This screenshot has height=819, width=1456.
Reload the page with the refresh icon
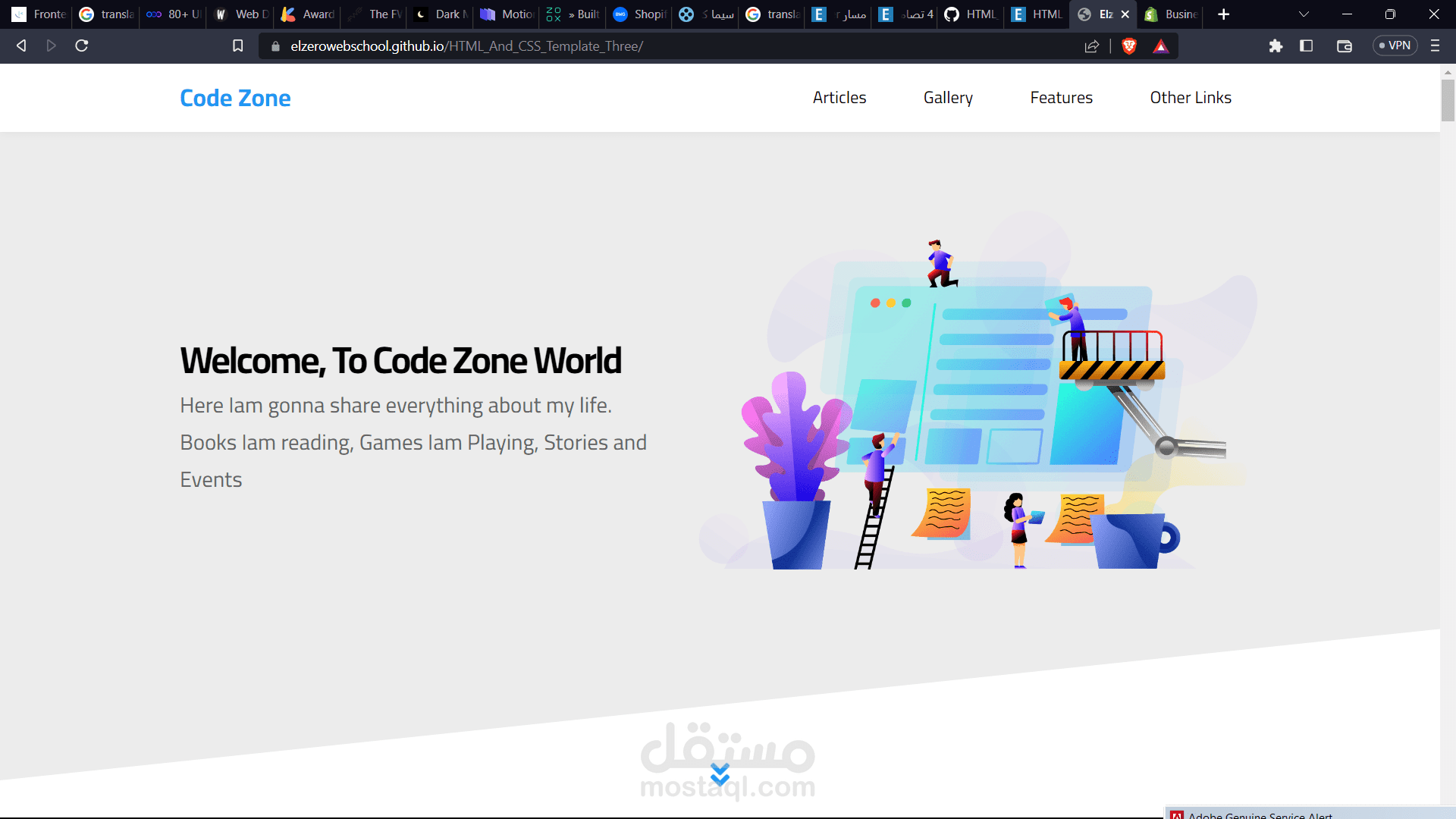(x=82, y=45)
